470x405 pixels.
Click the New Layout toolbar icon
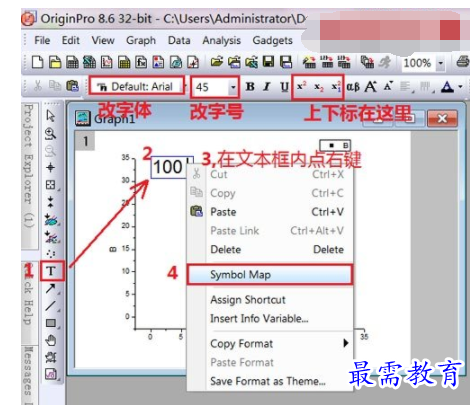pyautogui.click(x=158, y=62)
